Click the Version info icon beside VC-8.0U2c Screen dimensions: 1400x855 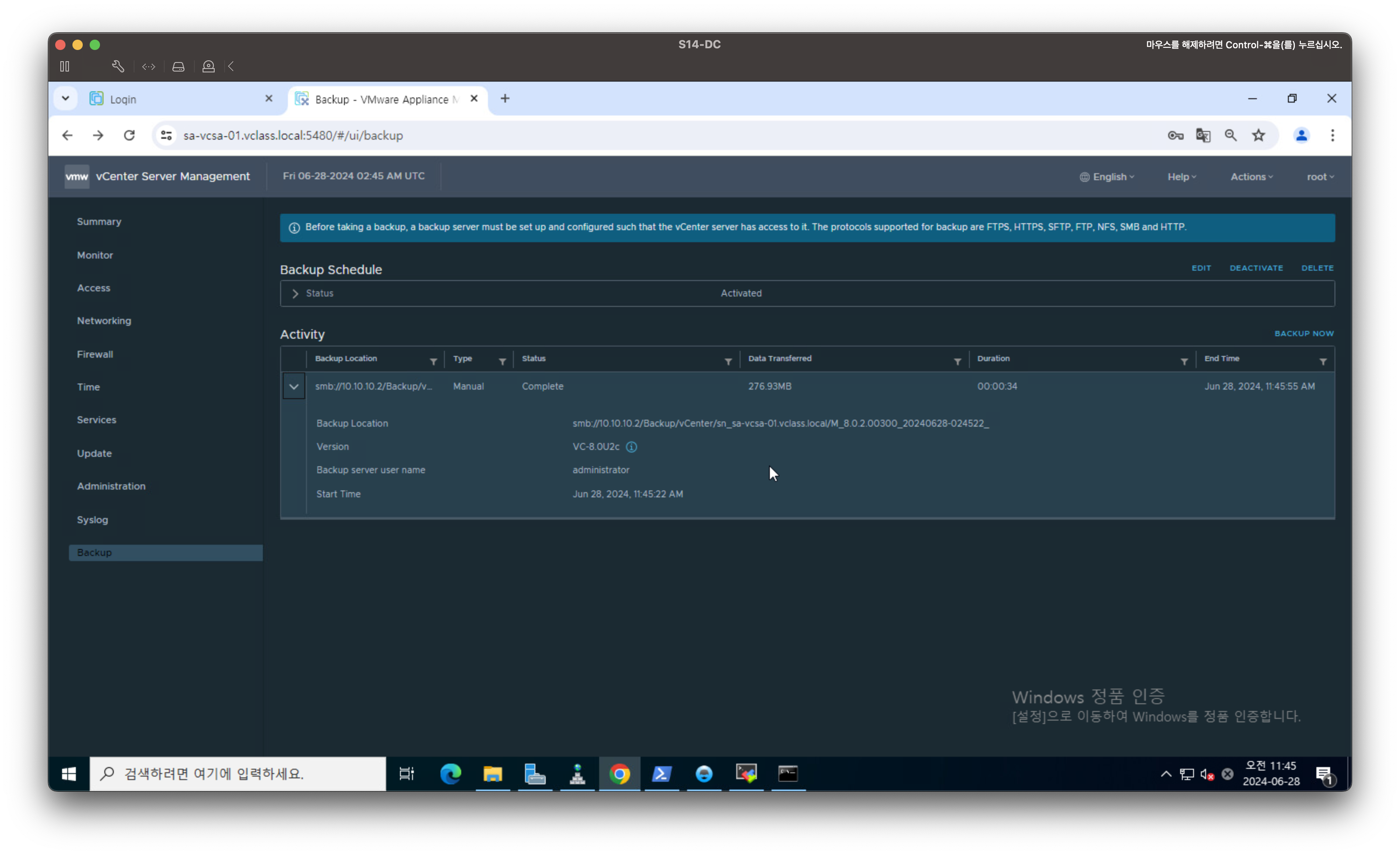point(631,447)
